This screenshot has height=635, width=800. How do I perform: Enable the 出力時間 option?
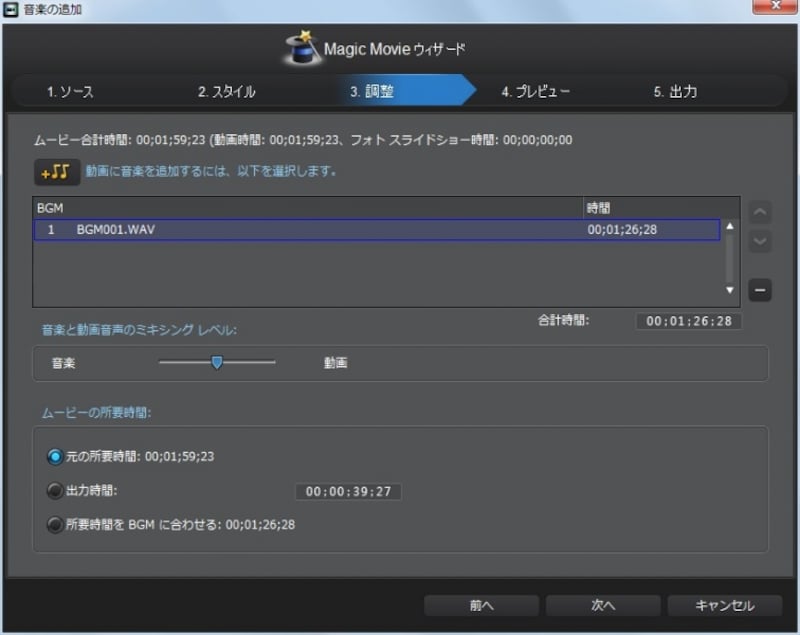click(54, 491)
